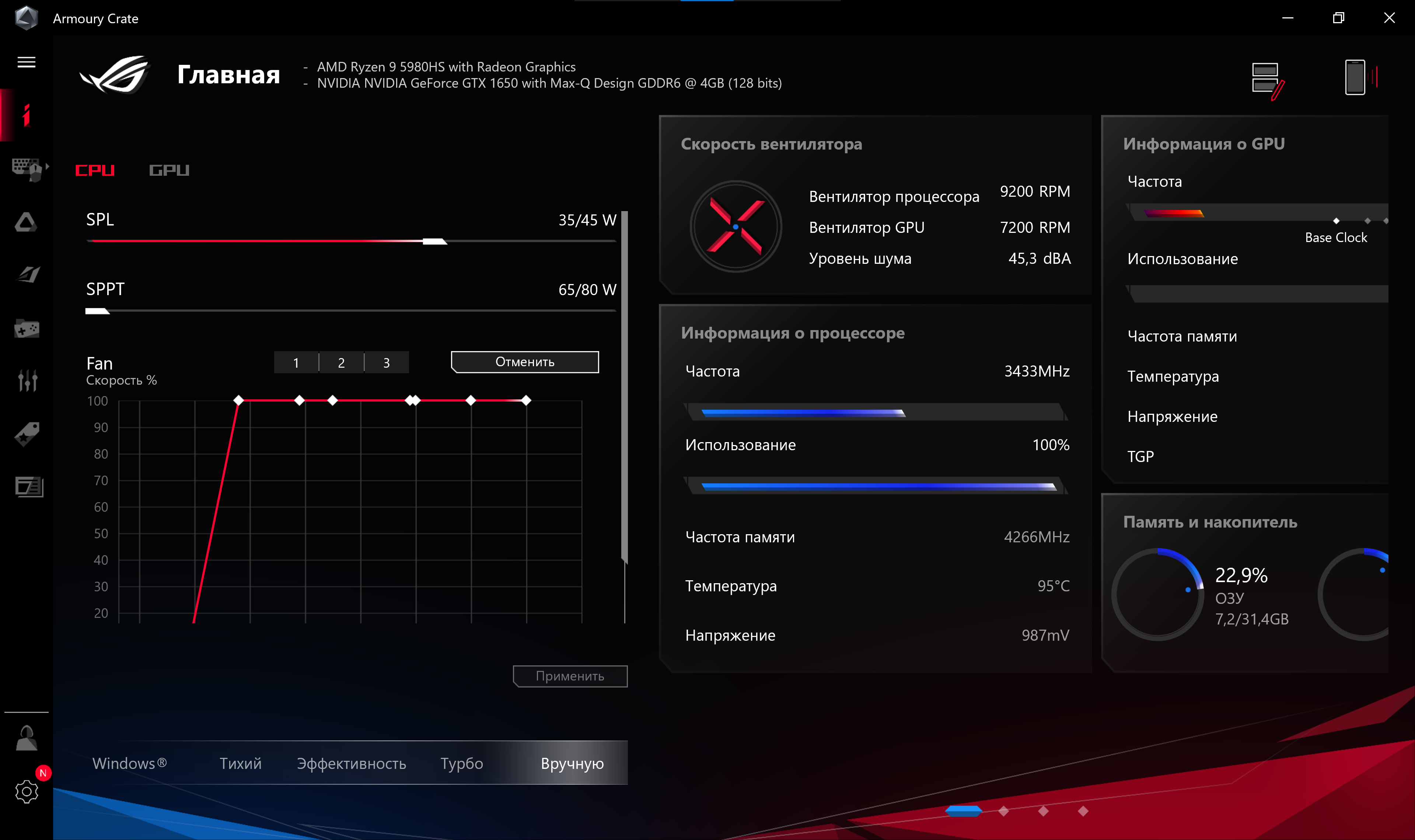Image resolution: width=1415 pixels, height=840 pixels.
Task: Open the Featured deals tag icon
Action: pyautogui.click(x=27, y=434)
